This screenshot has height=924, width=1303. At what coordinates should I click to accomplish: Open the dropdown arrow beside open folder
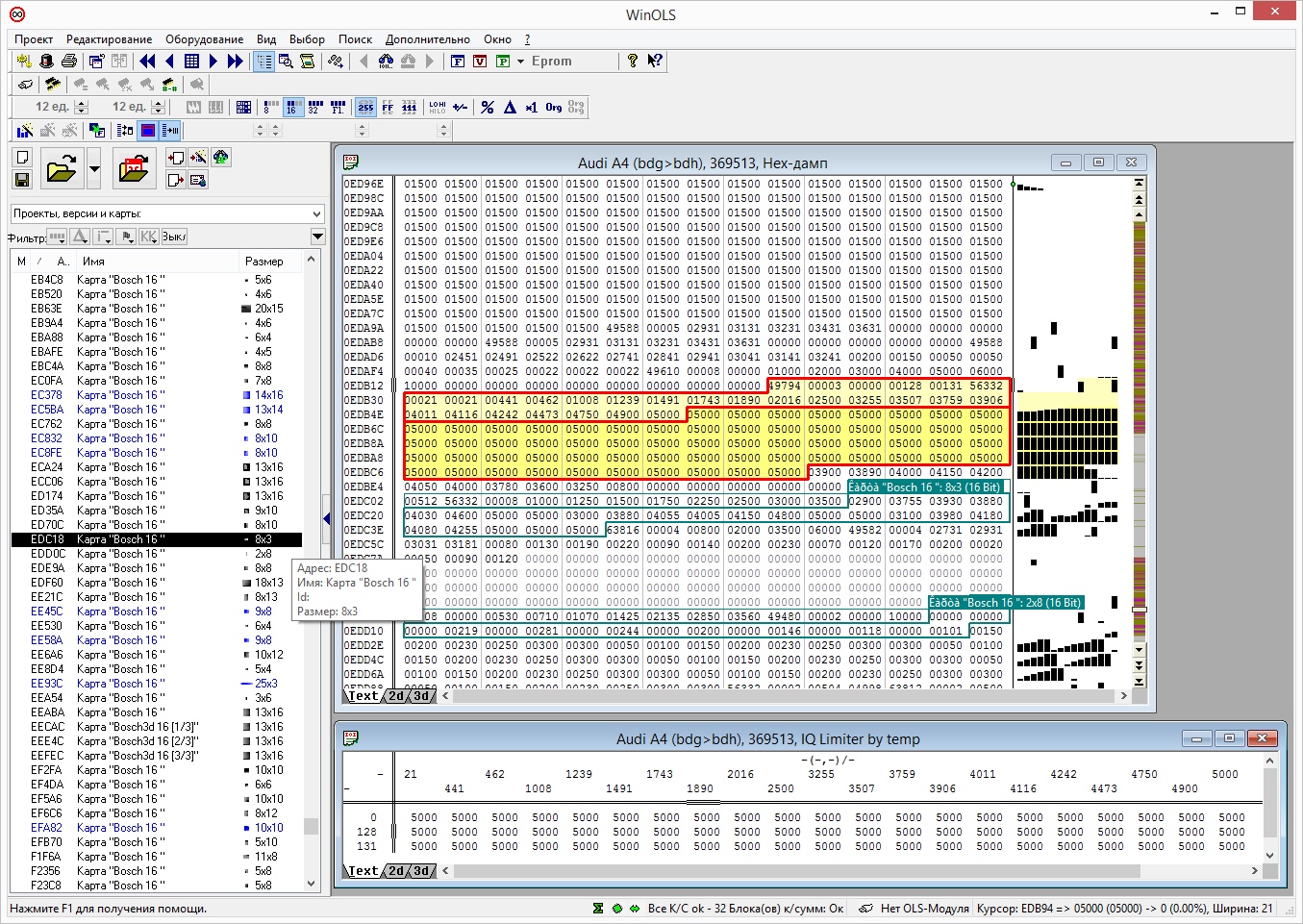[x=94, y=168]
